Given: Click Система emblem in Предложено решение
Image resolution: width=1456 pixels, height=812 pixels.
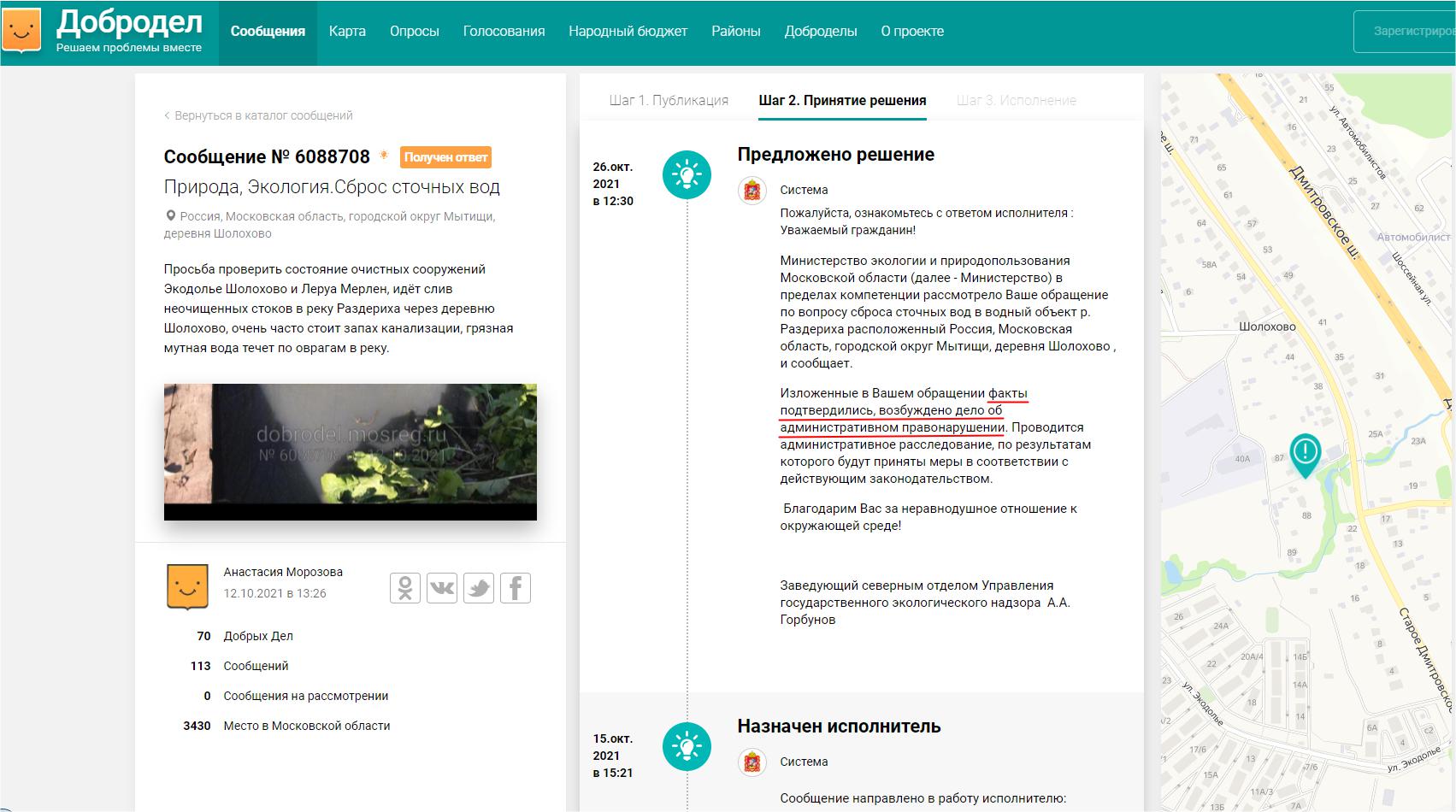Looking at the screenshot, I should click(752, 190).
